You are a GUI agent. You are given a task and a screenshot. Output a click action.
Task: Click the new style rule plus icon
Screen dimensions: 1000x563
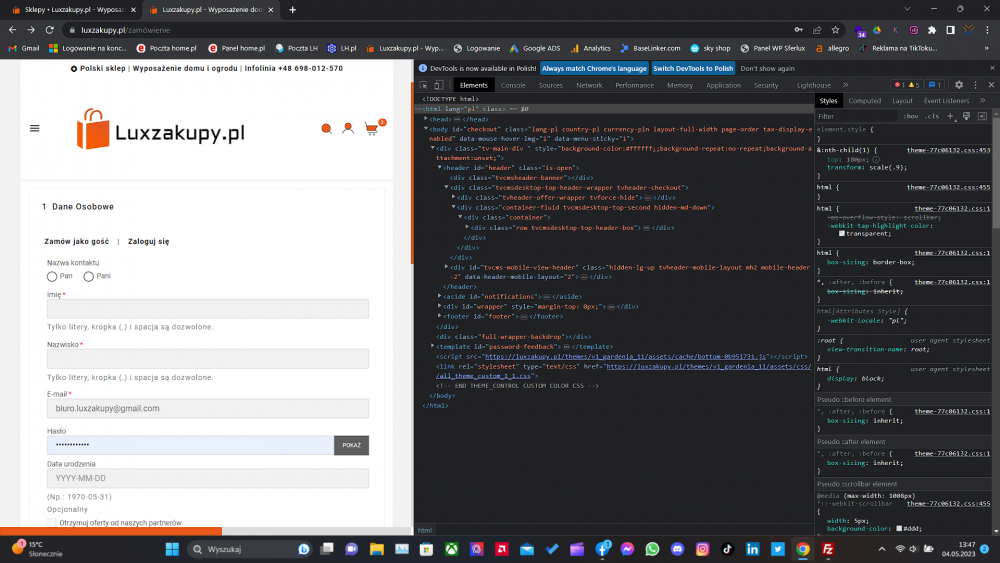click(950, 116)
